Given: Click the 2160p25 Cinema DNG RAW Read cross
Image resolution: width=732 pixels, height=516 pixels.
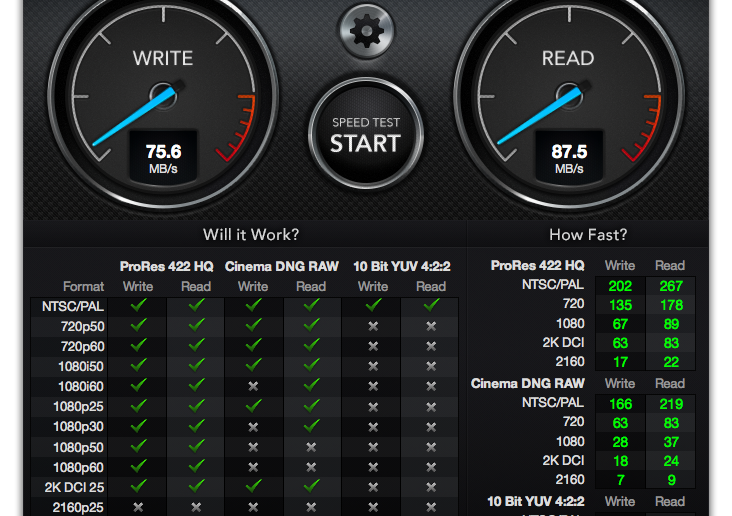Looking at the screenshot, I should tap(311, 507).
